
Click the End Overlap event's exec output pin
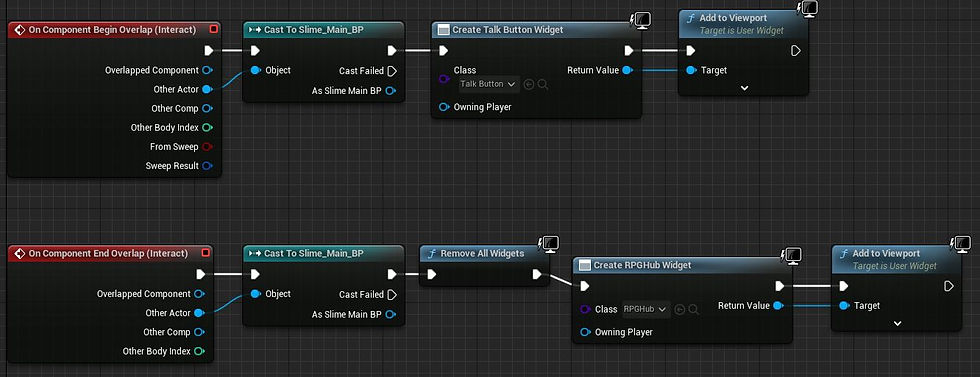click(x=201, y=274)
